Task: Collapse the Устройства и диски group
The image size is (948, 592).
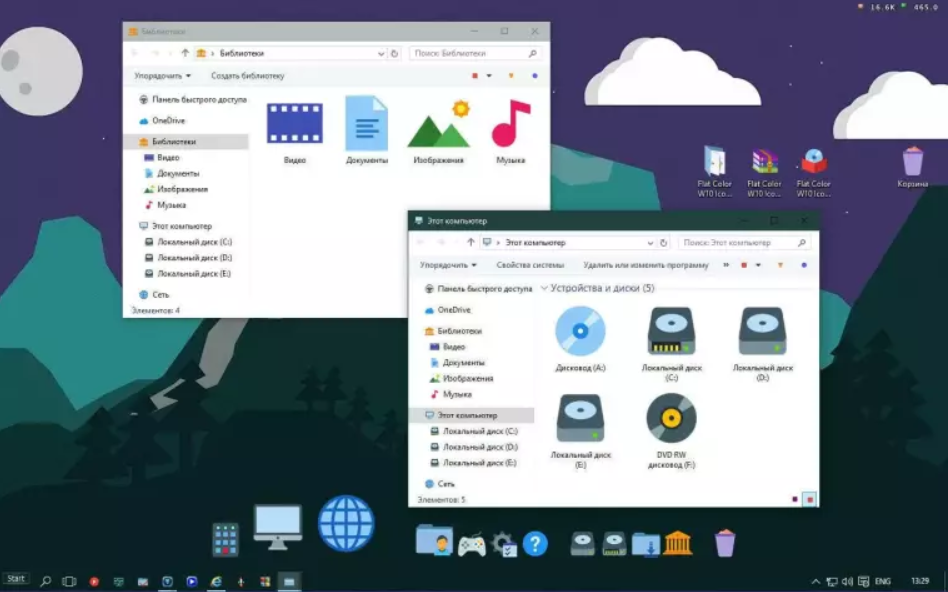Action: (544, 288)
